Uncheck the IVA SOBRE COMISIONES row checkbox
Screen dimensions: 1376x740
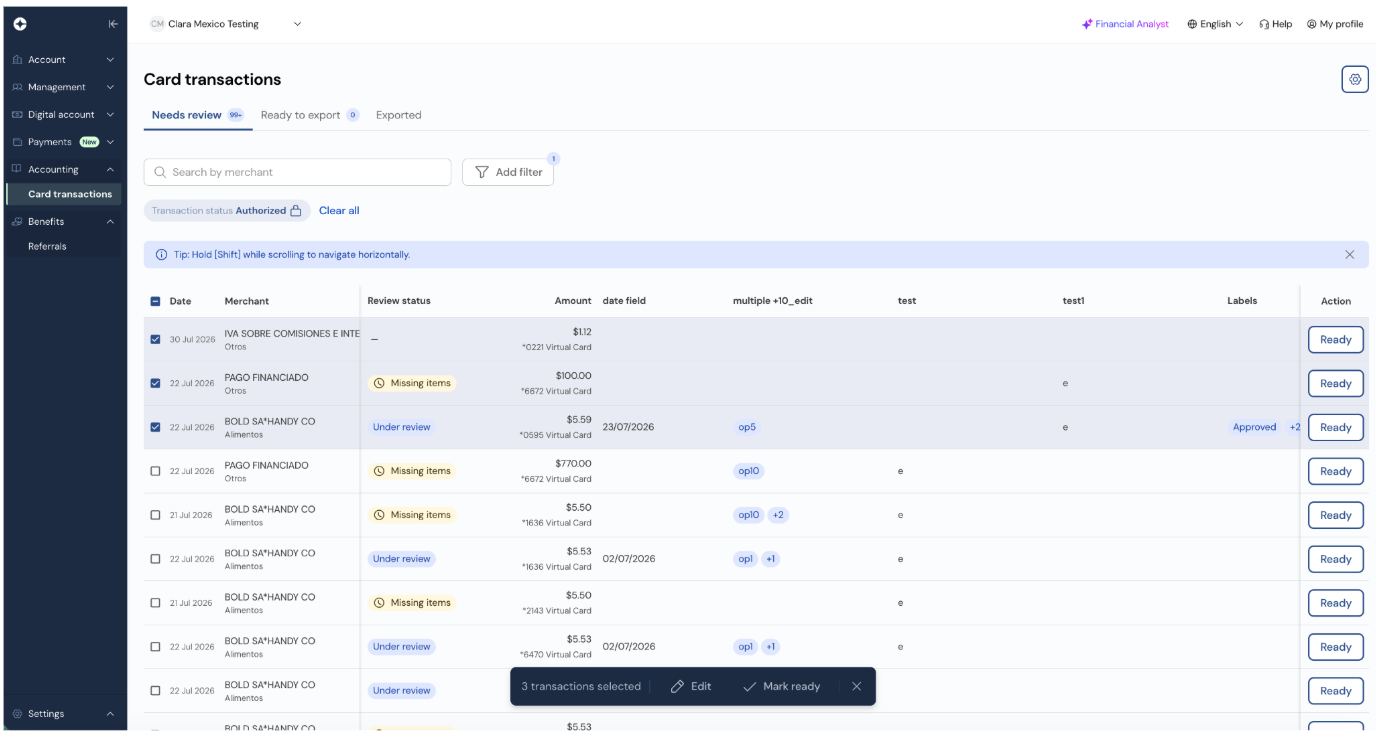155,340
